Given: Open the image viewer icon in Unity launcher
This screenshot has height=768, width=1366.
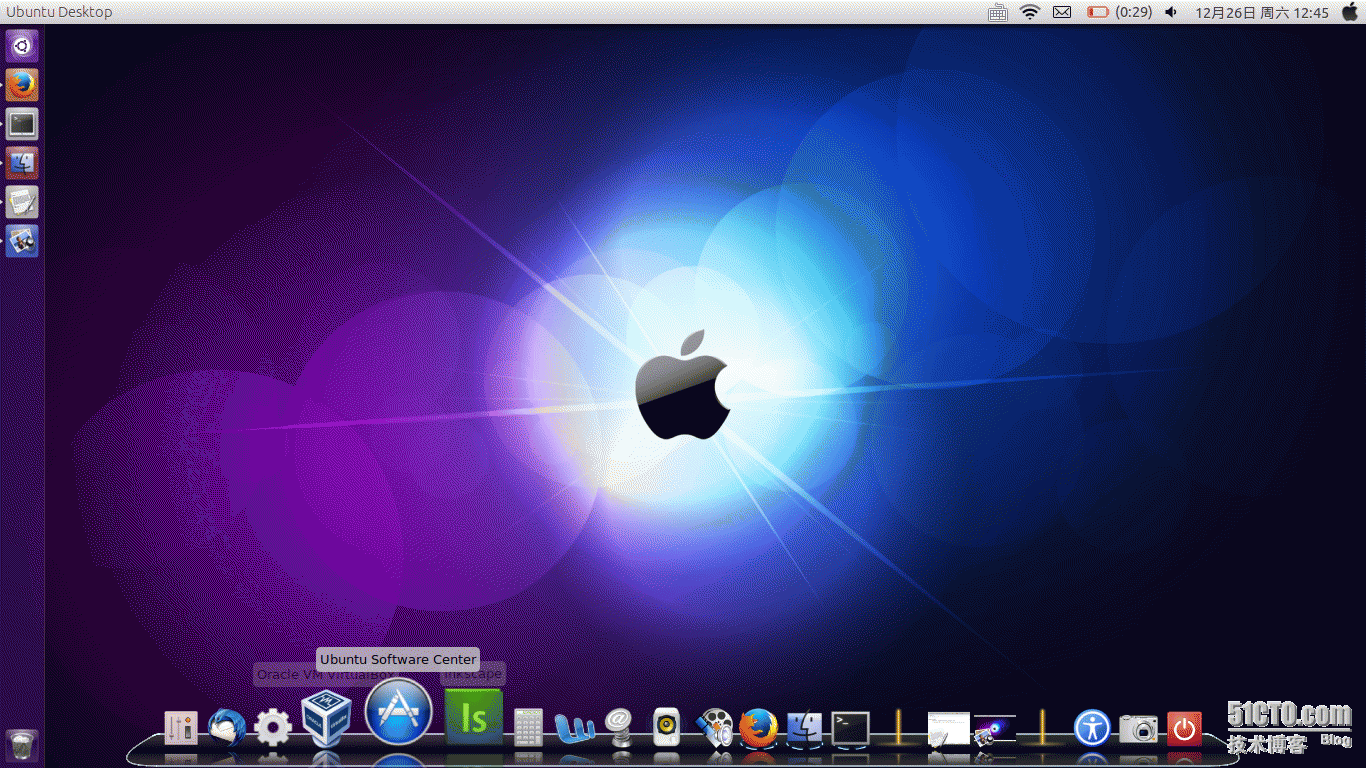Looking at the screenshot, I should point(22,241).
